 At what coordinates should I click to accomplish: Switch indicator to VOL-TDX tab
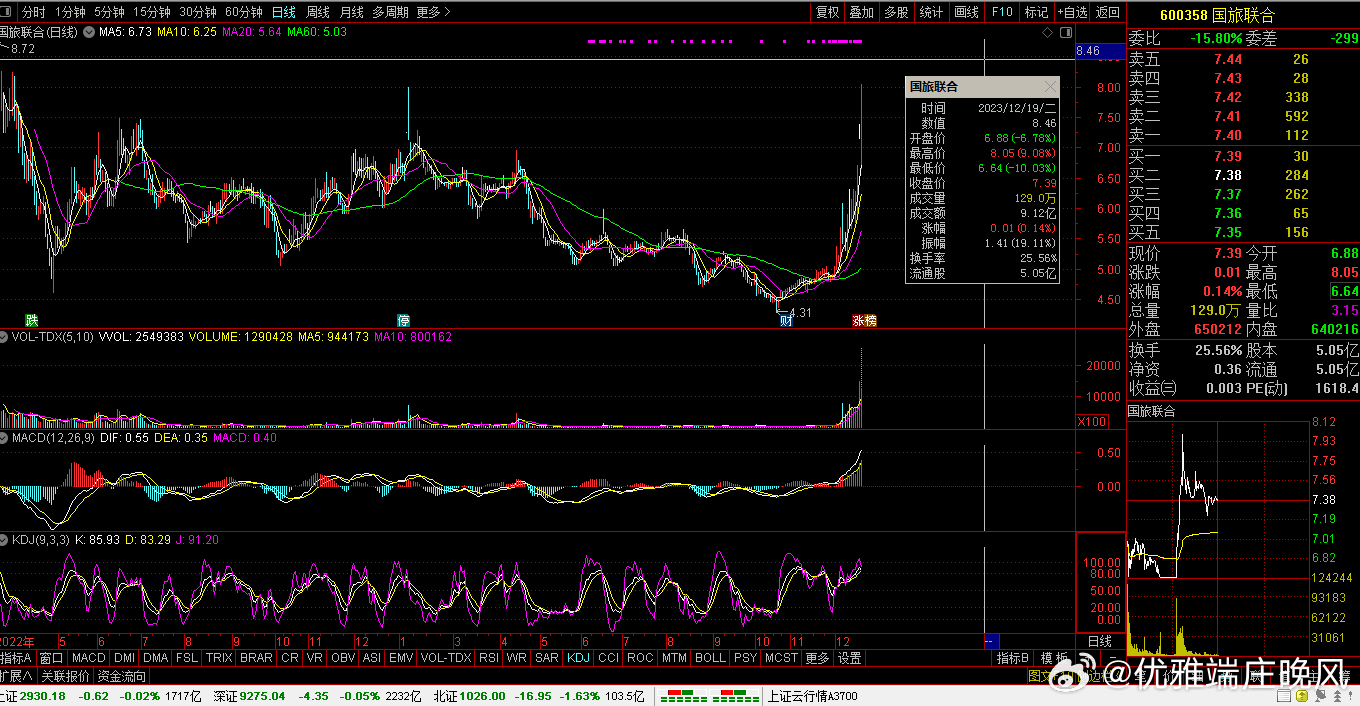tap(446, 658)
